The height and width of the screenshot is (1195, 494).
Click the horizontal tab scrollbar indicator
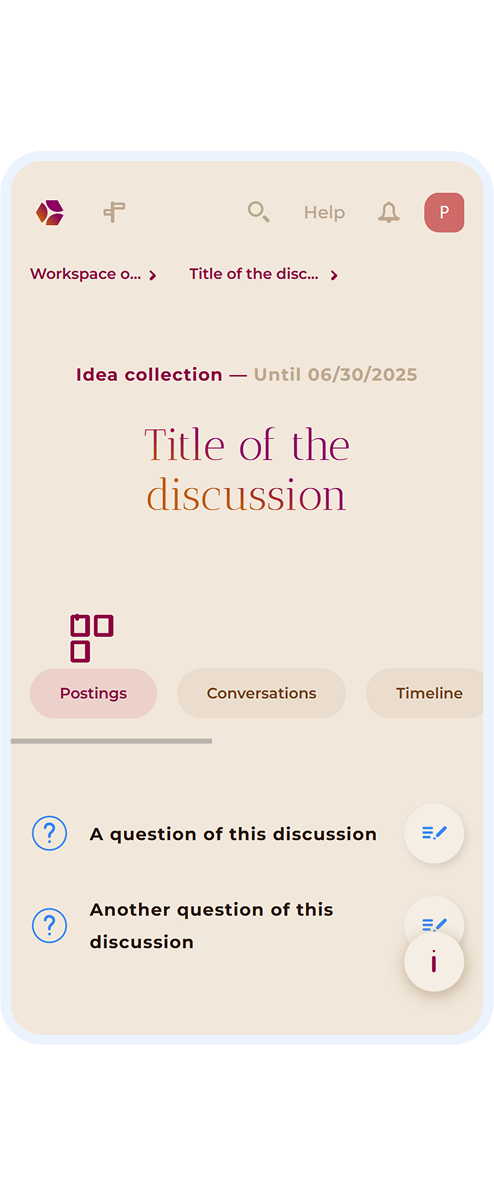point(111,741)
